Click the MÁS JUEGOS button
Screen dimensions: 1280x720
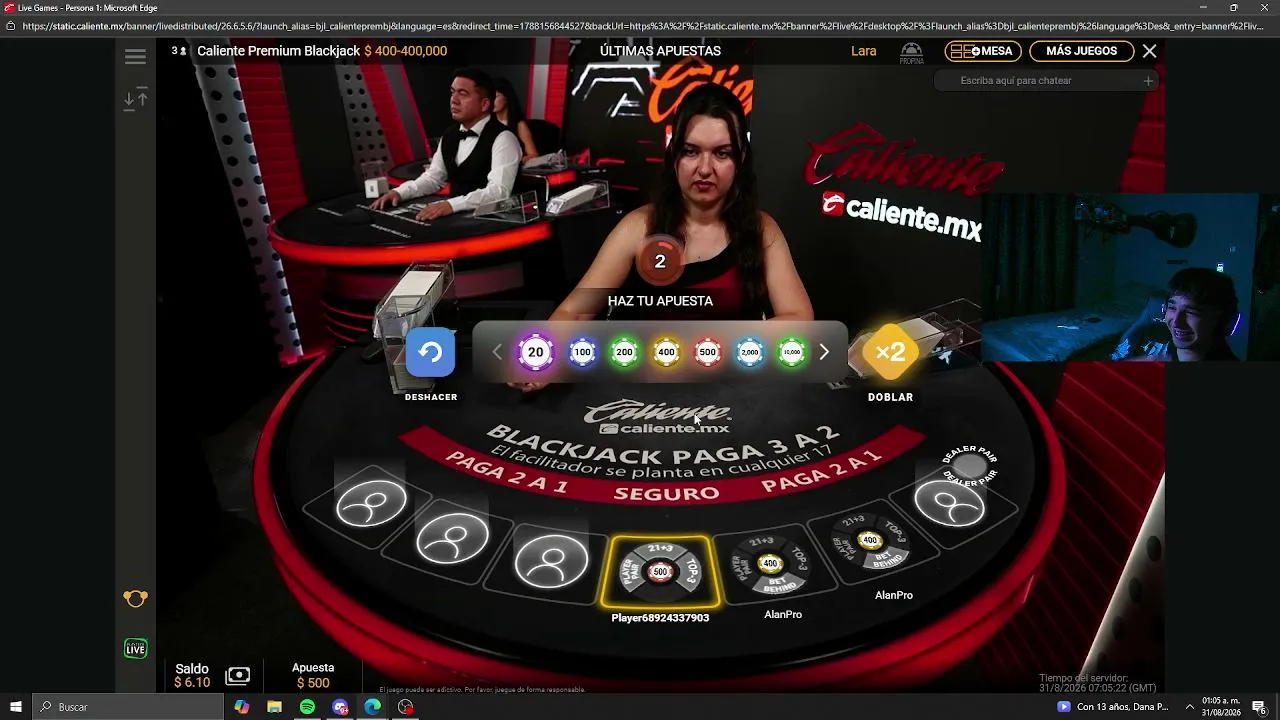pos(1081,51)
